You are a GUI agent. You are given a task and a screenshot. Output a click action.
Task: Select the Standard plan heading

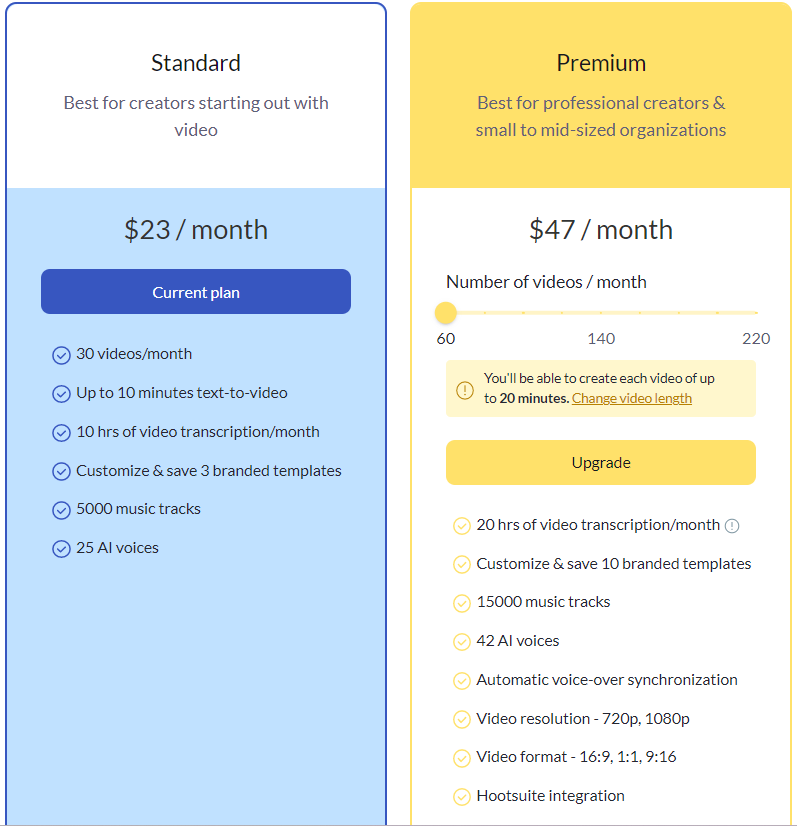point(196,63)
